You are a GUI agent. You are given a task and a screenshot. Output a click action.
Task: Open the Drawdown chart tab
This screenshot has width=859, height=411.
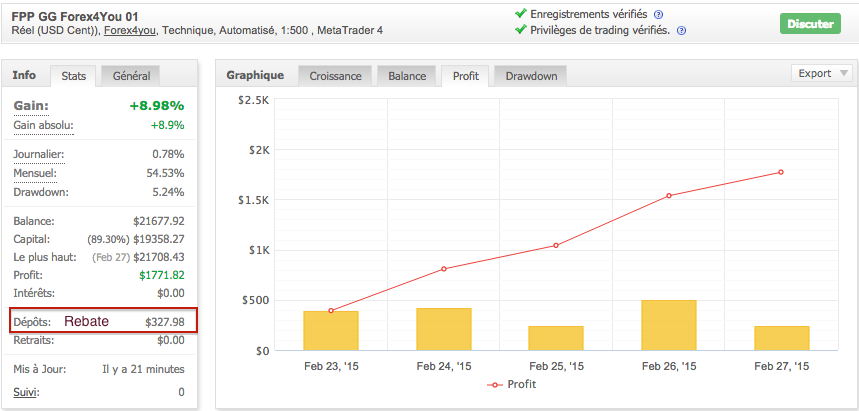point(531,76)
